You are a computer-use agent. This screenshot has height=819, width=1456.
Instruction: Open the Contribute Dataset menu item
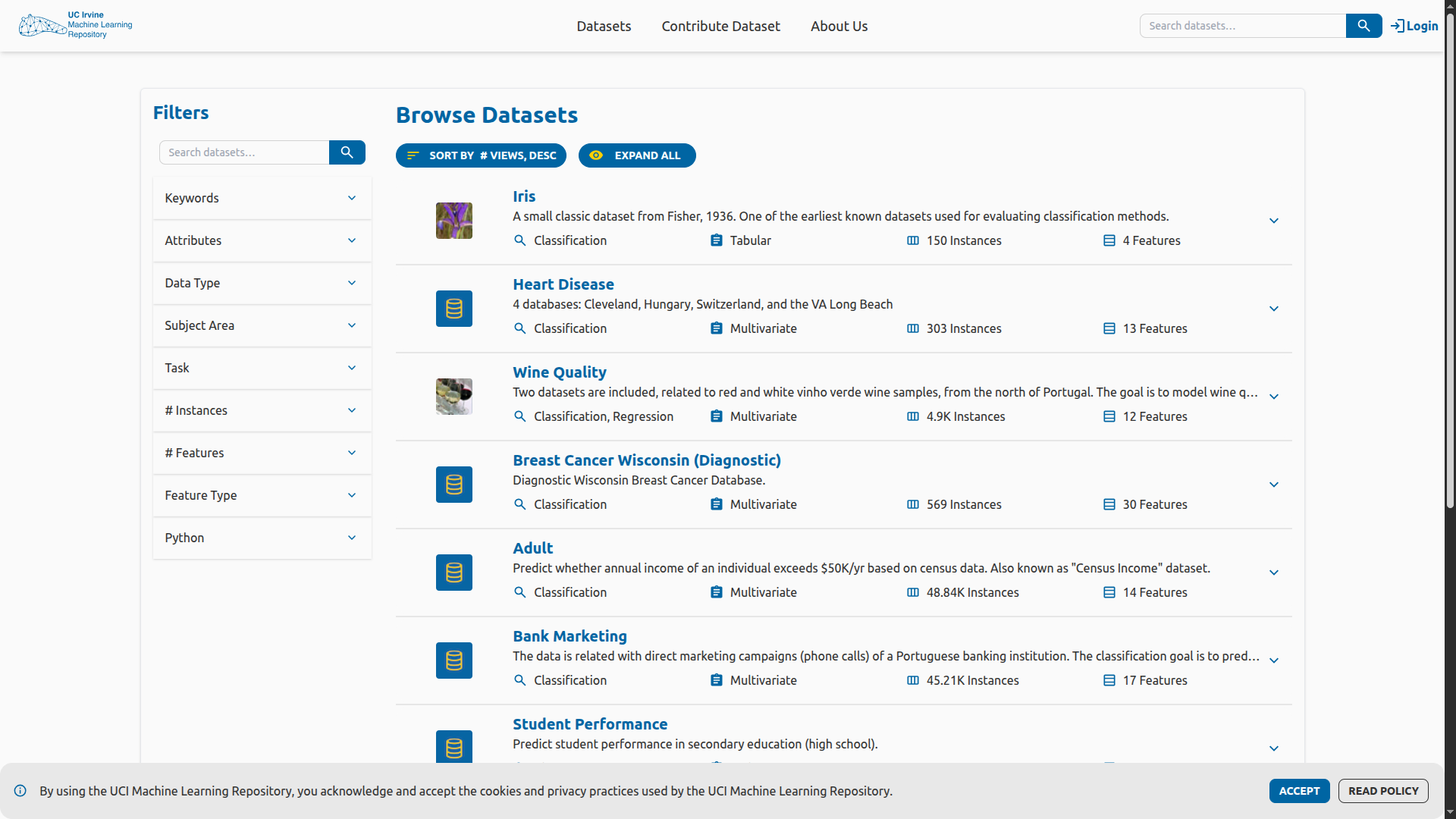[x=720, y=26]
